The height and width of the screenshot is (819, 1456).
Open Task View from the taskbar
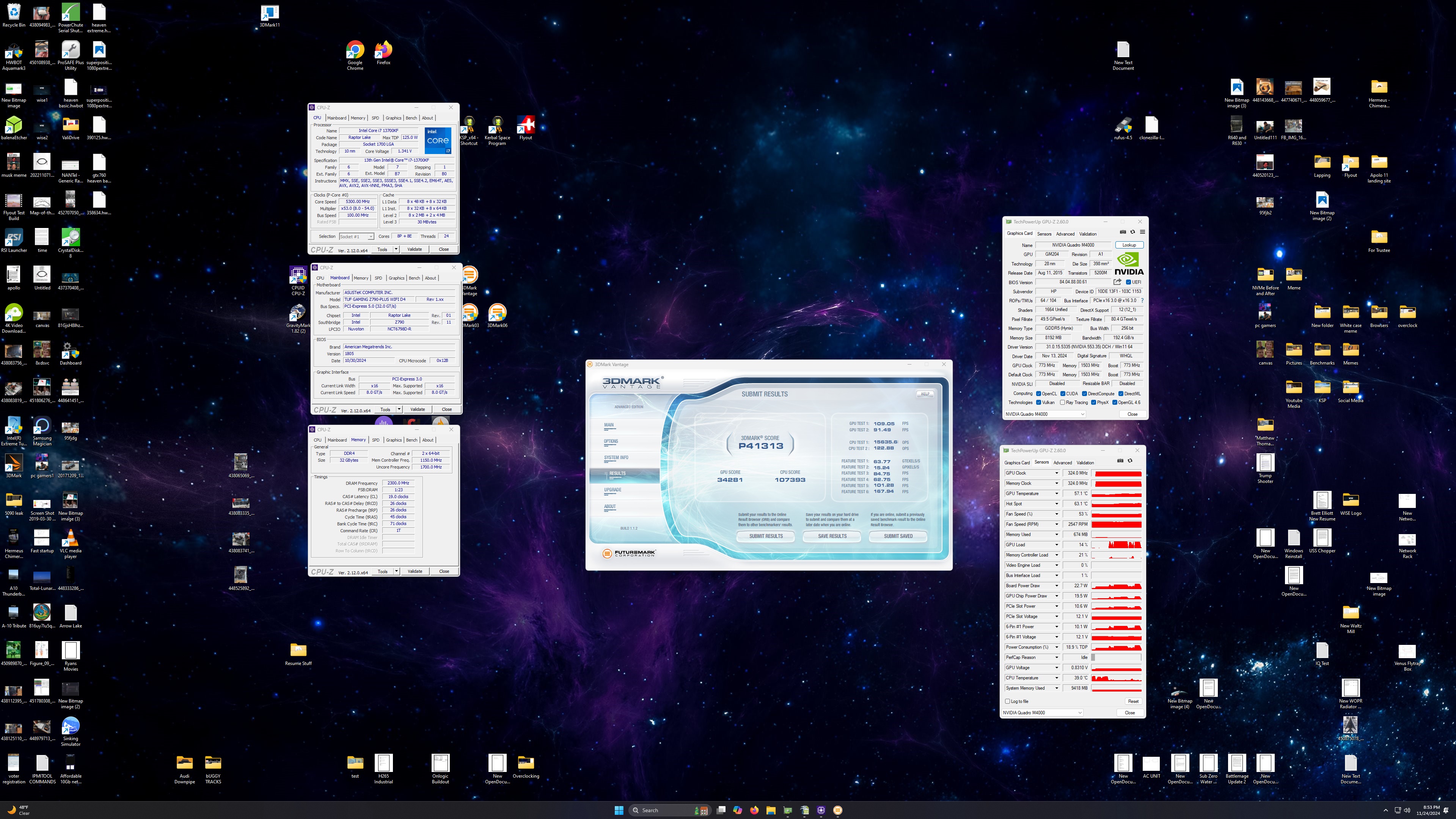(x=721, y=810)
